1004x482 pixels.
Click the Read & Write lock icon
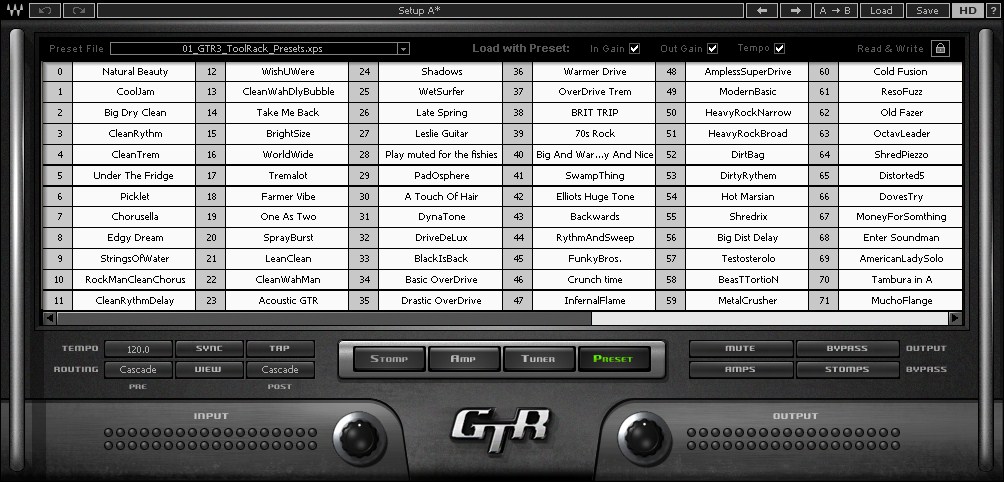click(x=940, y=48)
